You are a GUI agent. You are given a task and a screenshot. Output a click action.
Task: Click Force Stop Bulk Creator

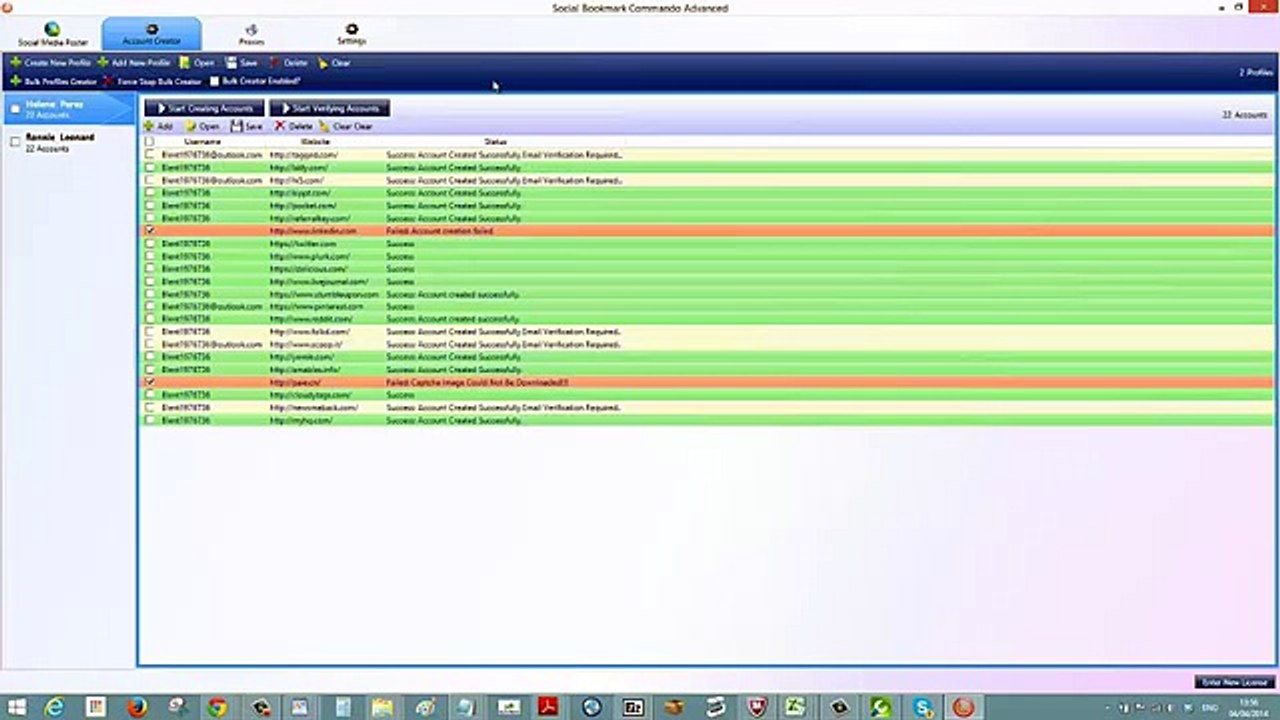(153, 81)
